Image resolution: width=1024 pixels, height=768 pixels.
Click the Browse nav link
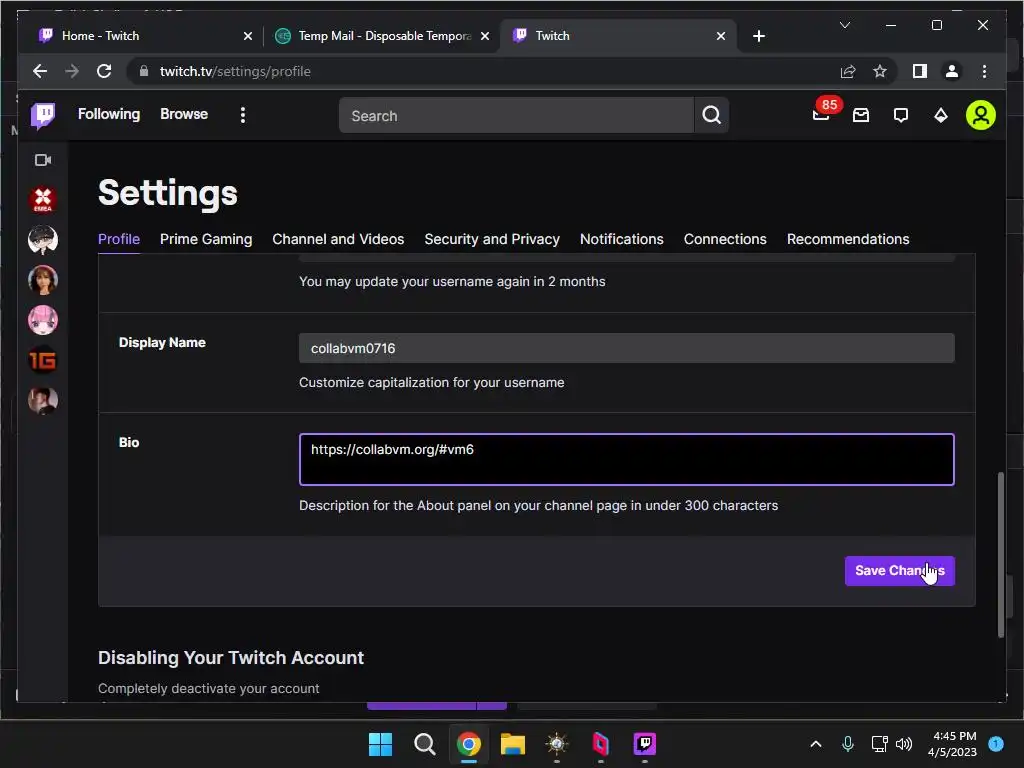[184, 114]
